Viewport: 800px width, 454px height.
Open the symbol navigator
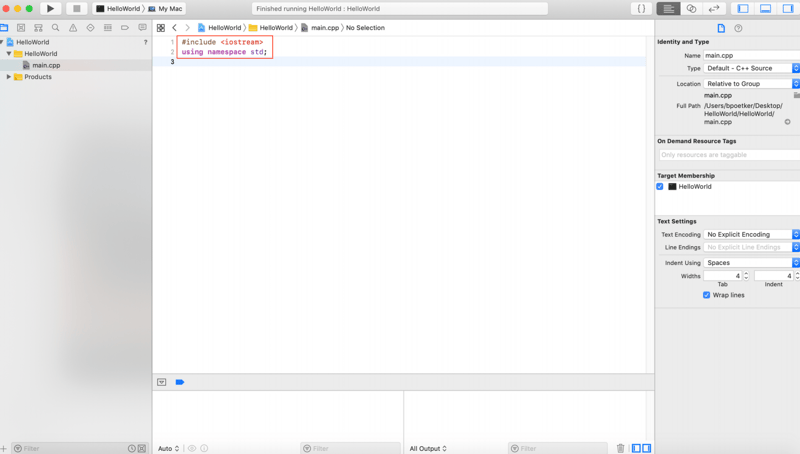(38, 28)
